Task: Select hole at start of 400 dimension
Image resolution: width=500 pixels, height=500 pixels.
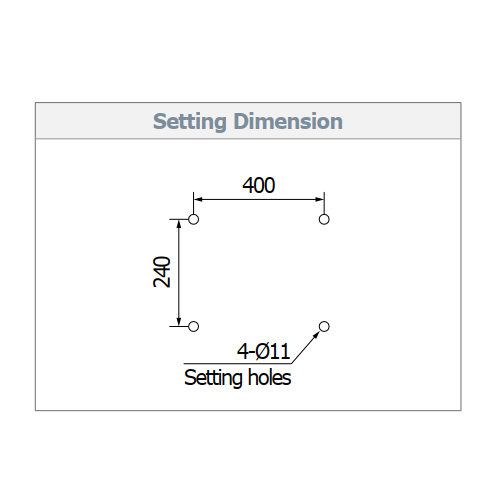Action: [x=193, y=219]
